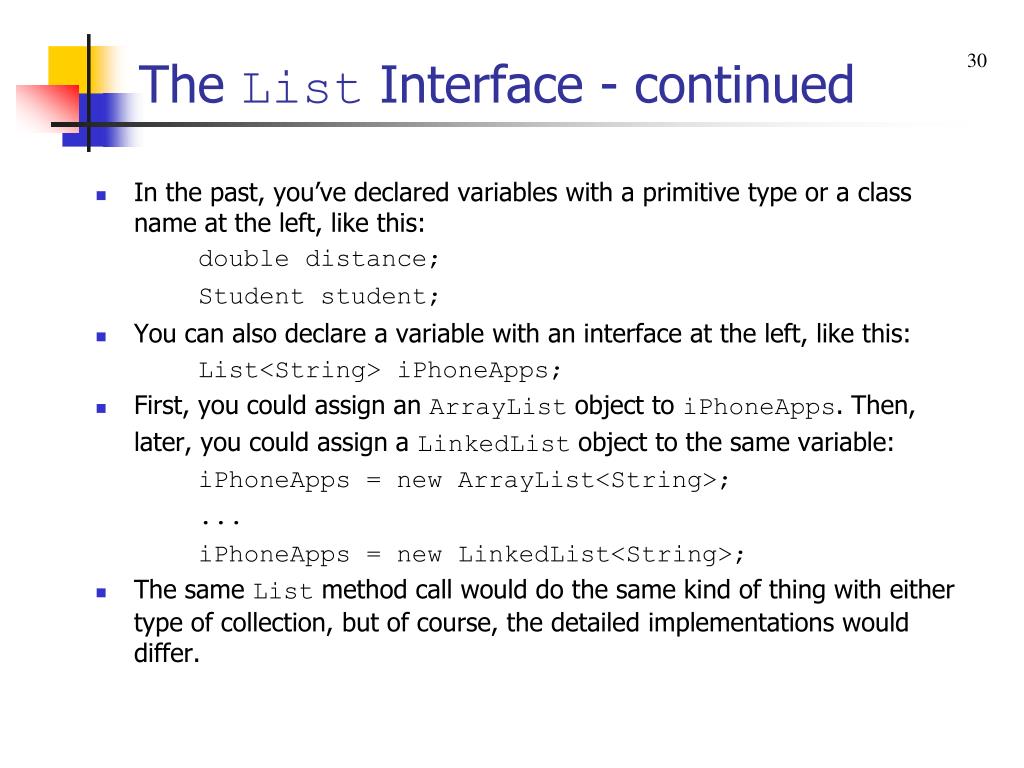Click the bullet beside 'The same List method'

click(101, 593)
